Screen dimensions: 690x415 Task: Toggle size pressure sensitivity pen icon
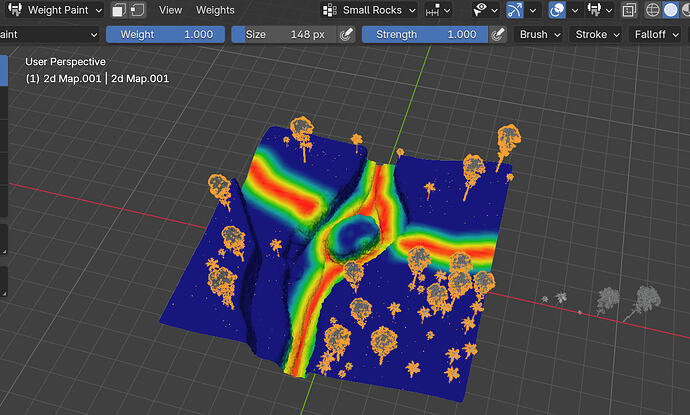[x=347, y=34]
